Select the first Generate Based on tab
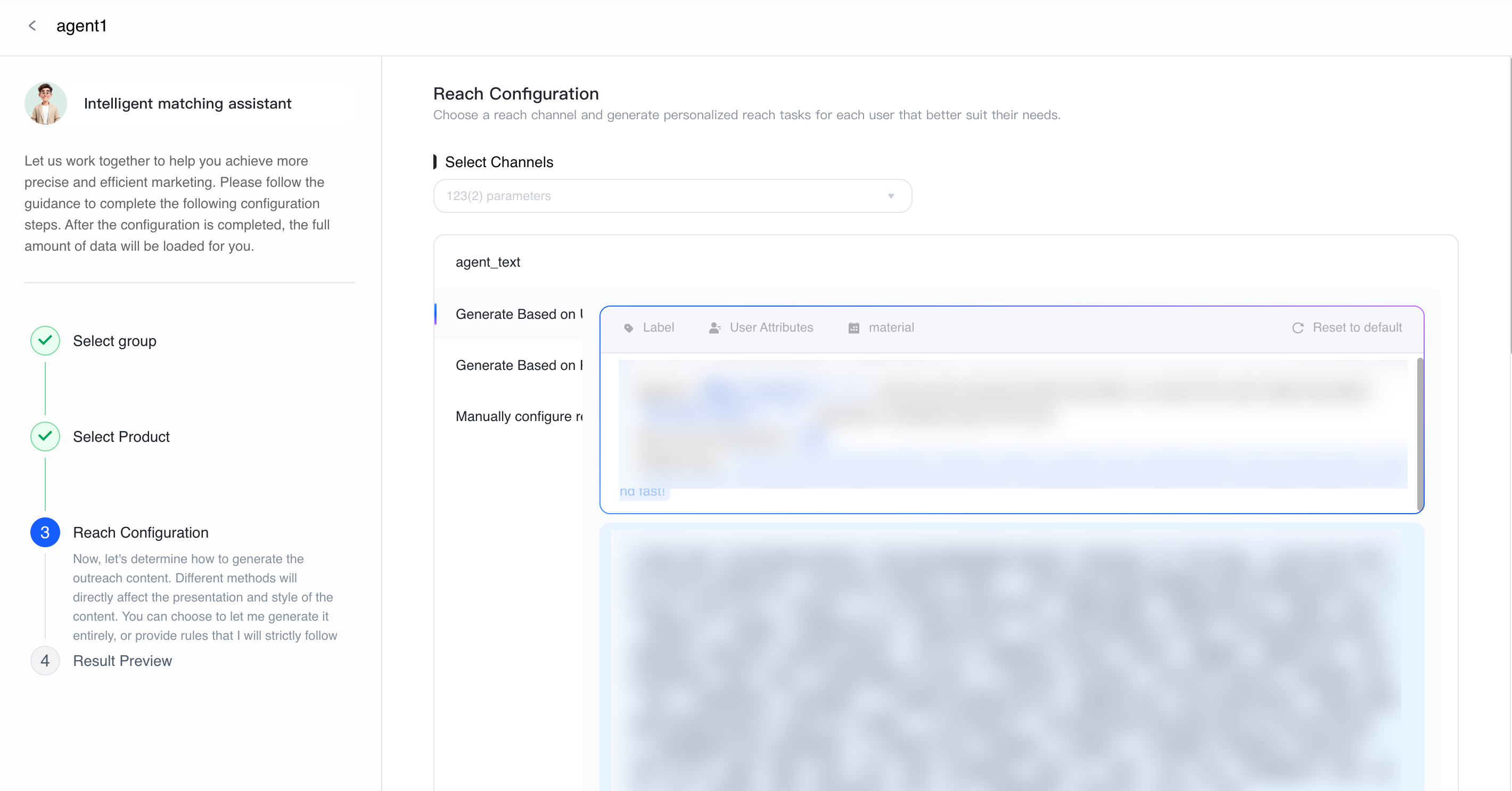Screen dimensions: 1512x791 (x=510, y=315)
